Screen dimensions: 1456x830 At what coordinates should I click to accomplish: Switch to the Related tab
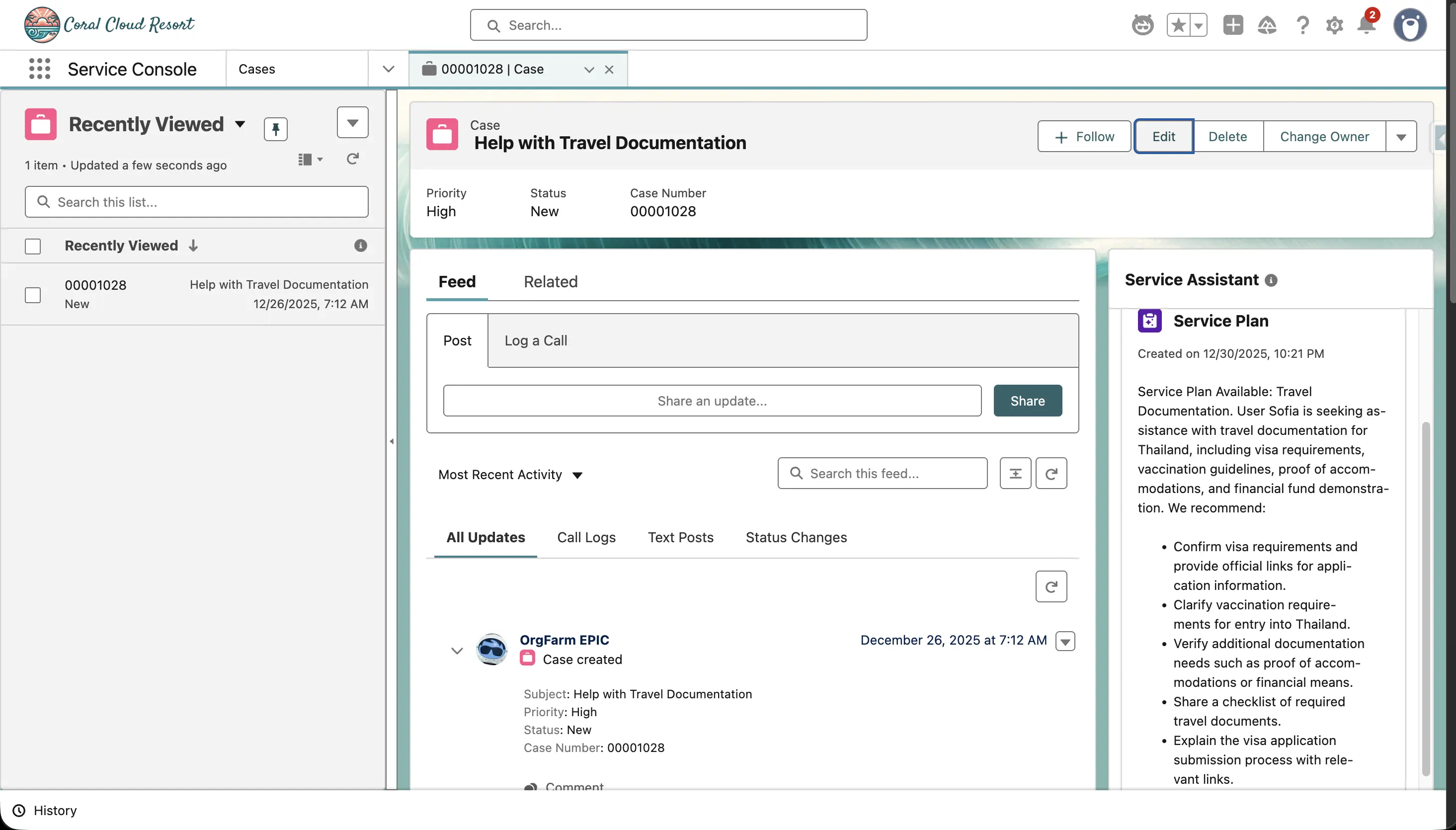(550, 282)
